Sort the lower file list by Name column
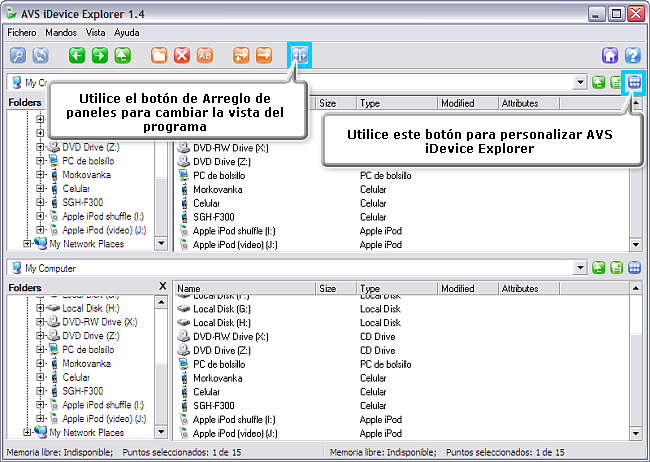 coord(245,288)
